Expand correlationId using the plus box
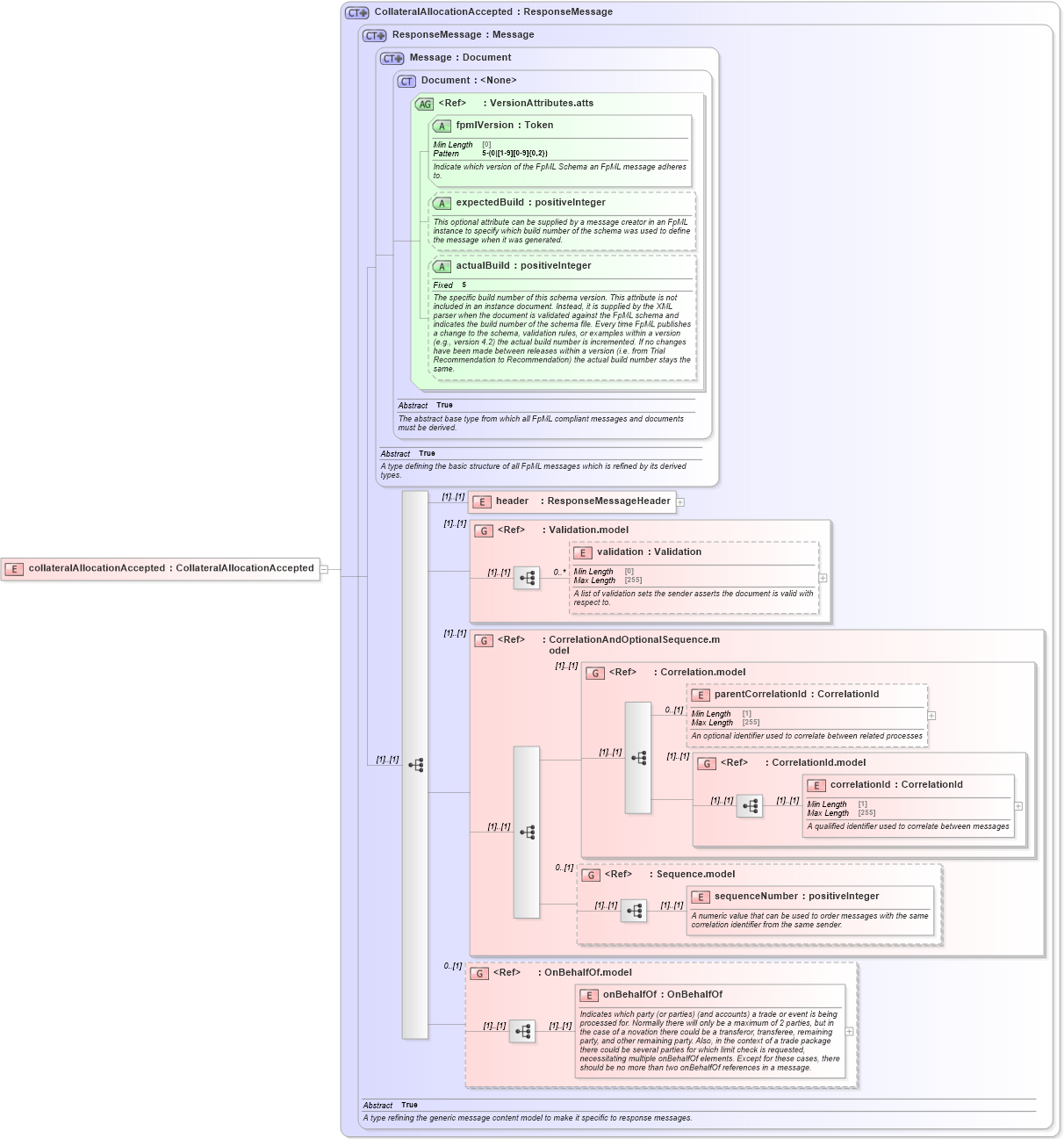 1017,805
